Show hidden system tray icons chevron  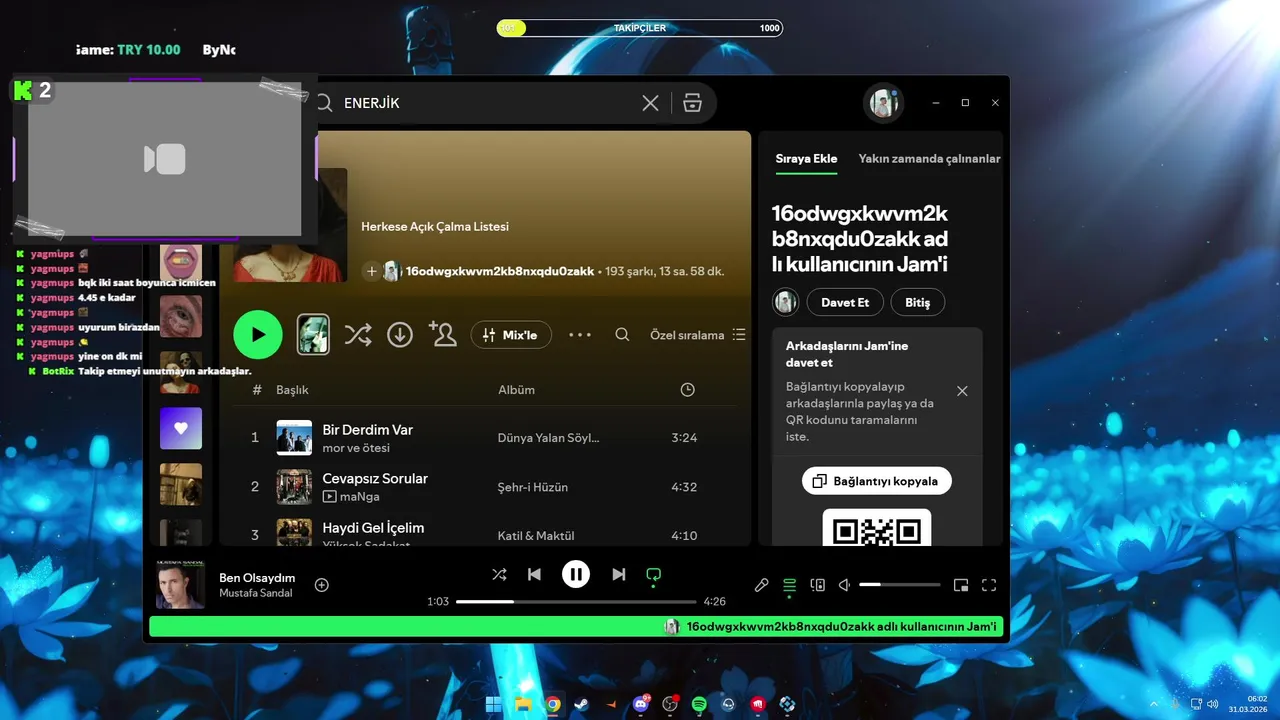pyautogui.click(x=1155, y=704)
